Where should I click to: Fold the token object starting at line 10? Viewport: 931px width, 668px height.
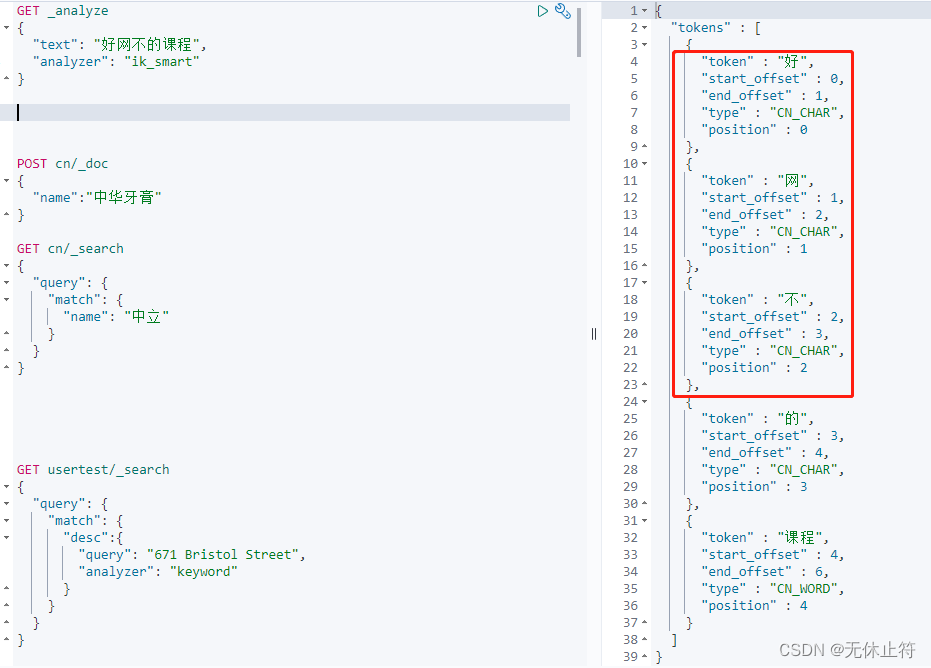pos(644,164)
